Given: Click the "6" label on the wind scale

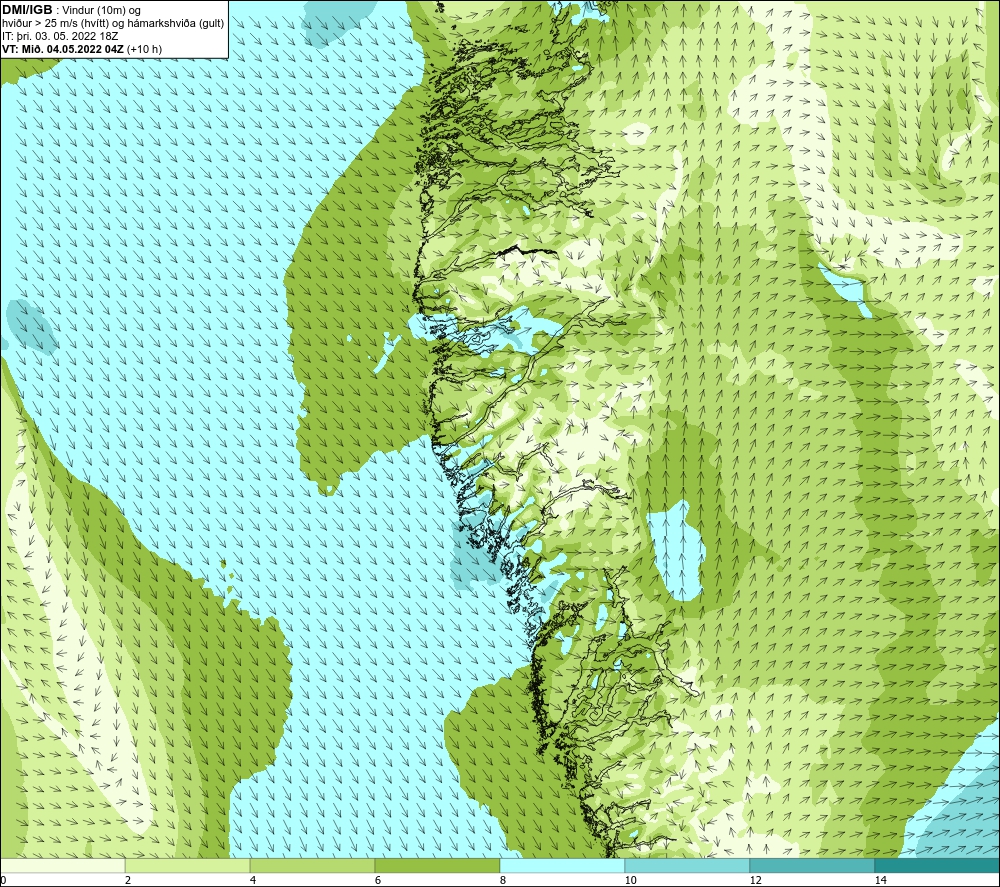Looking at the screenshot, I should 378,880.
